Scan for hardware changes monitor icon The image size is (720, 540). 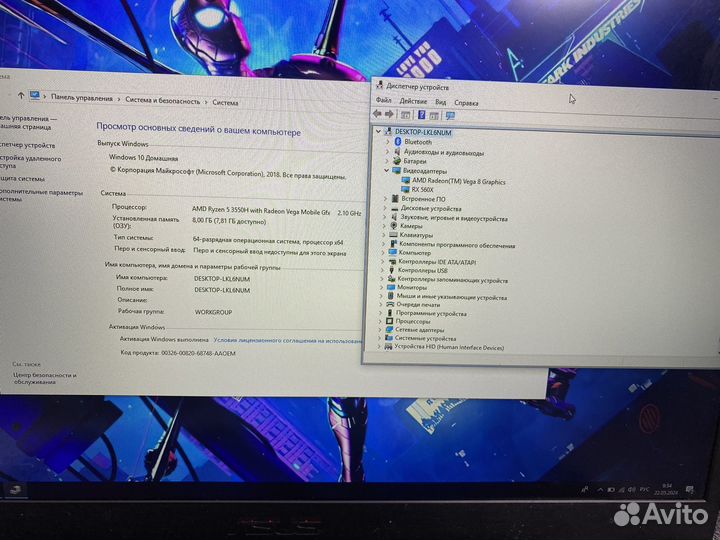pos(450,116)
